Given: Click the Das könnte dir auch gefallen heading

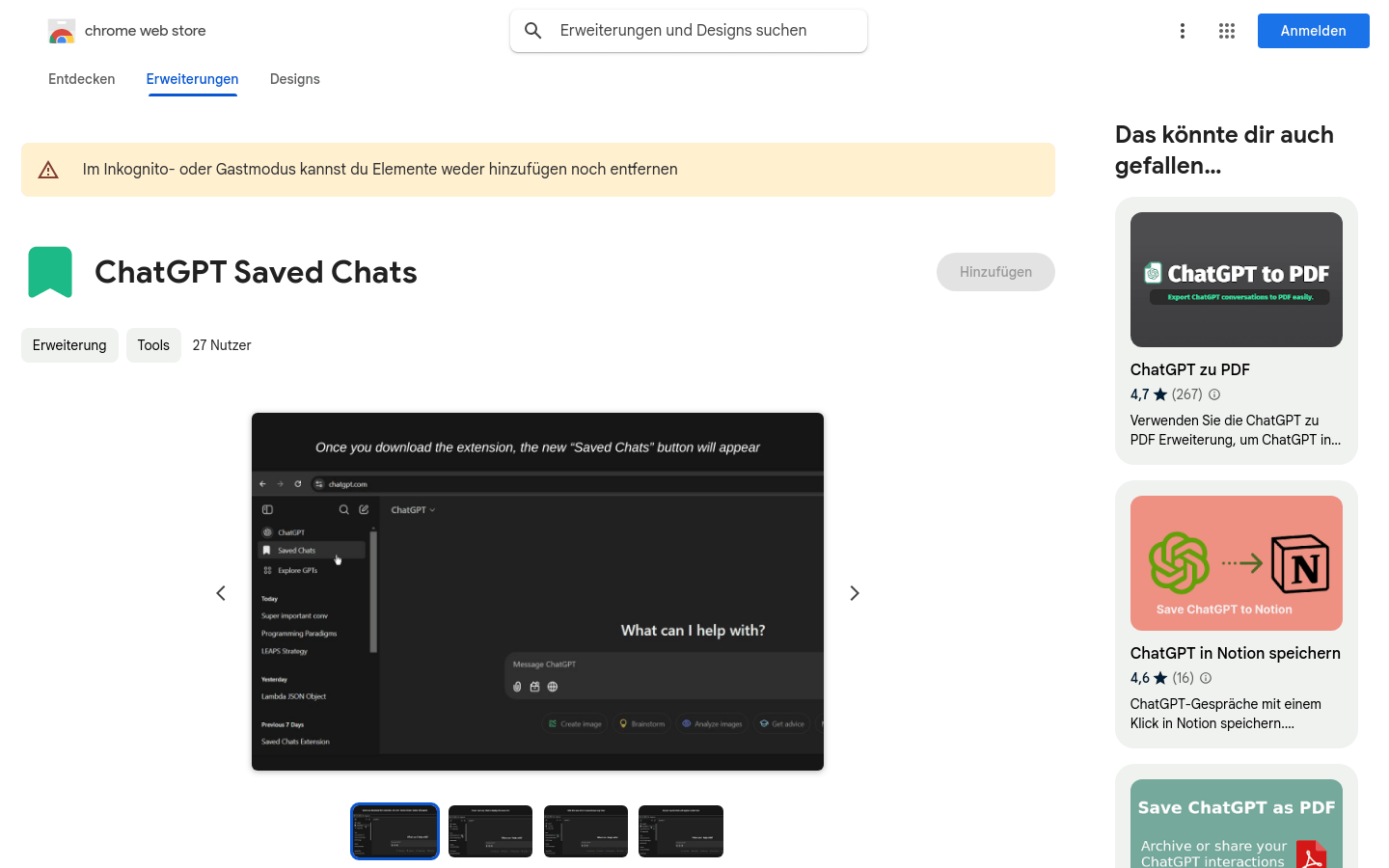Looking at the screenshot, I should [x=1225, y=149].
